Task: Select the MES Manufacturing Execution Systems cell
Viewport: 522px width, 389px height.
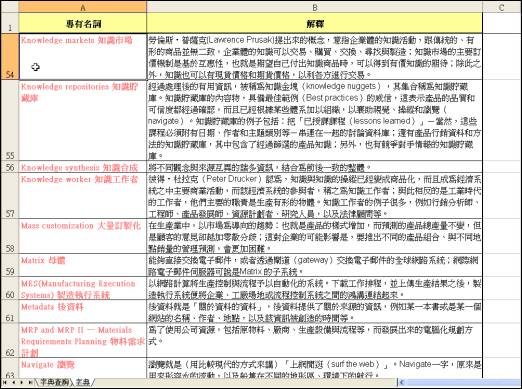Action: [x=83, y=288]
